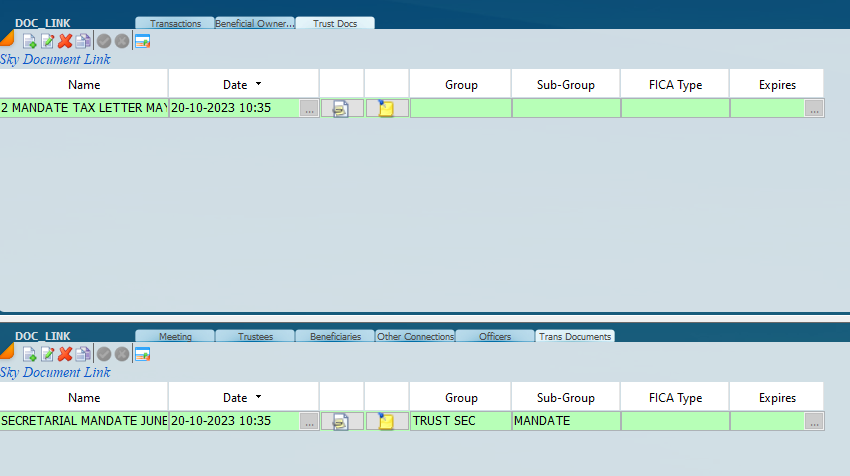This screenshot has height=476, width=850.
Task: Open the Beneficial Owner tab
Action: [255, 23]
